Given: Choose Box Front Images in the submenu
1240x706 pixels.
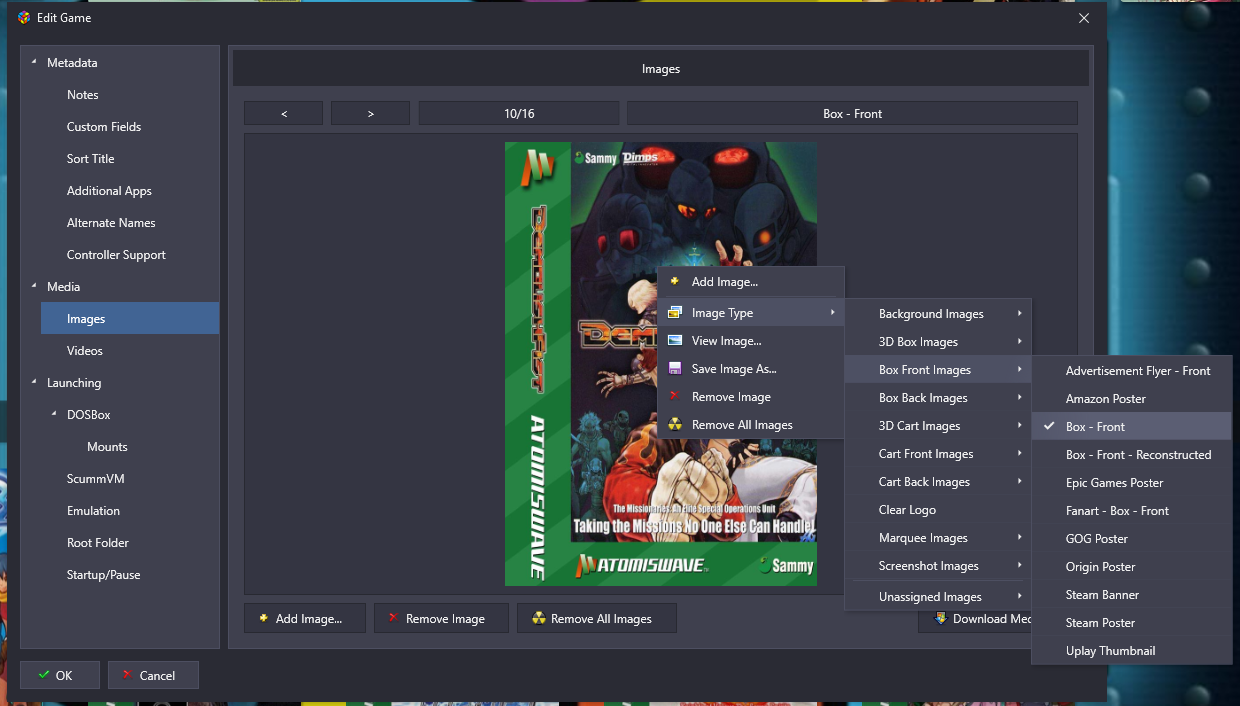Looking at the screenshot, I should (938, 370).
